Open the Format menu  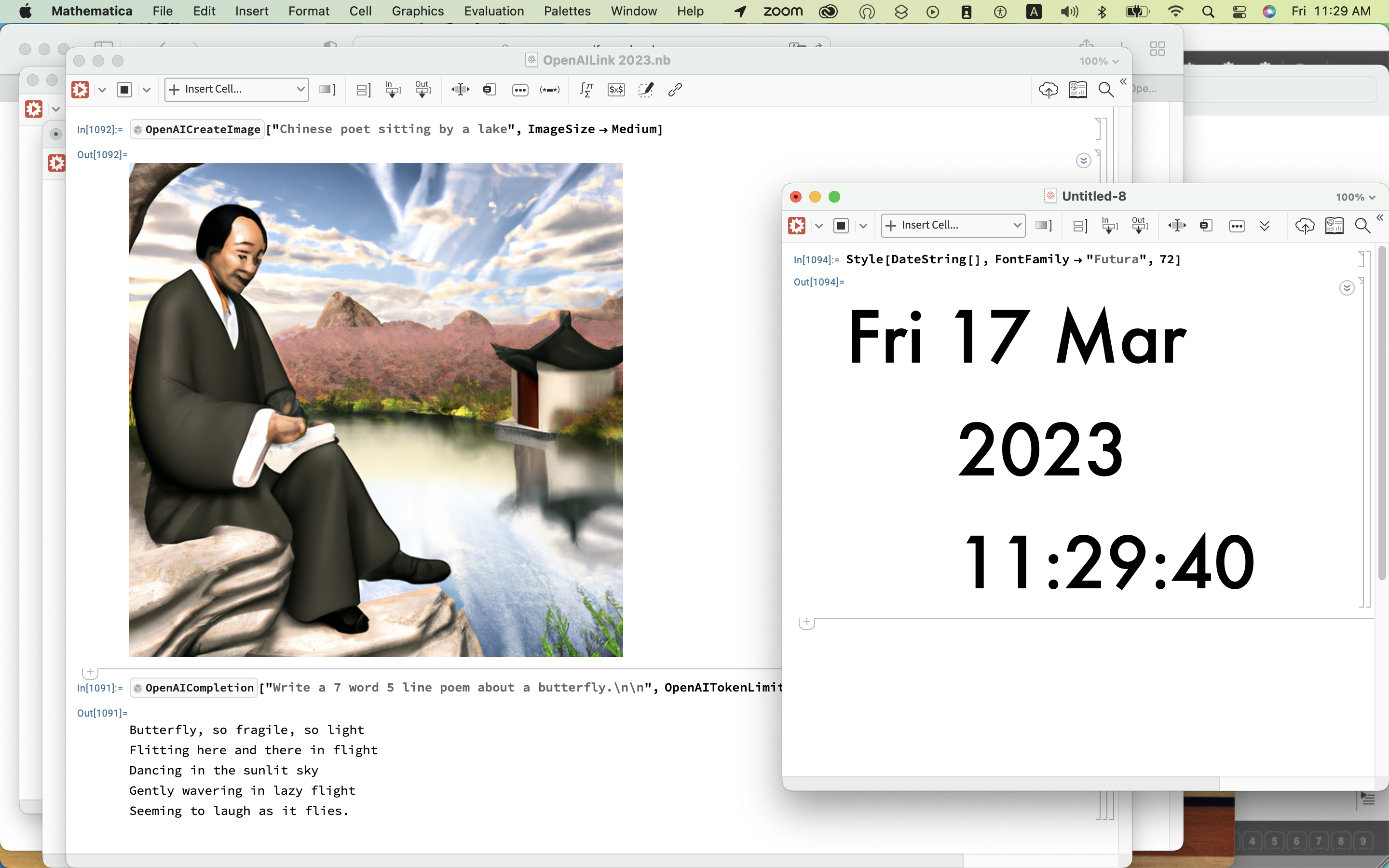coord(309,11)
